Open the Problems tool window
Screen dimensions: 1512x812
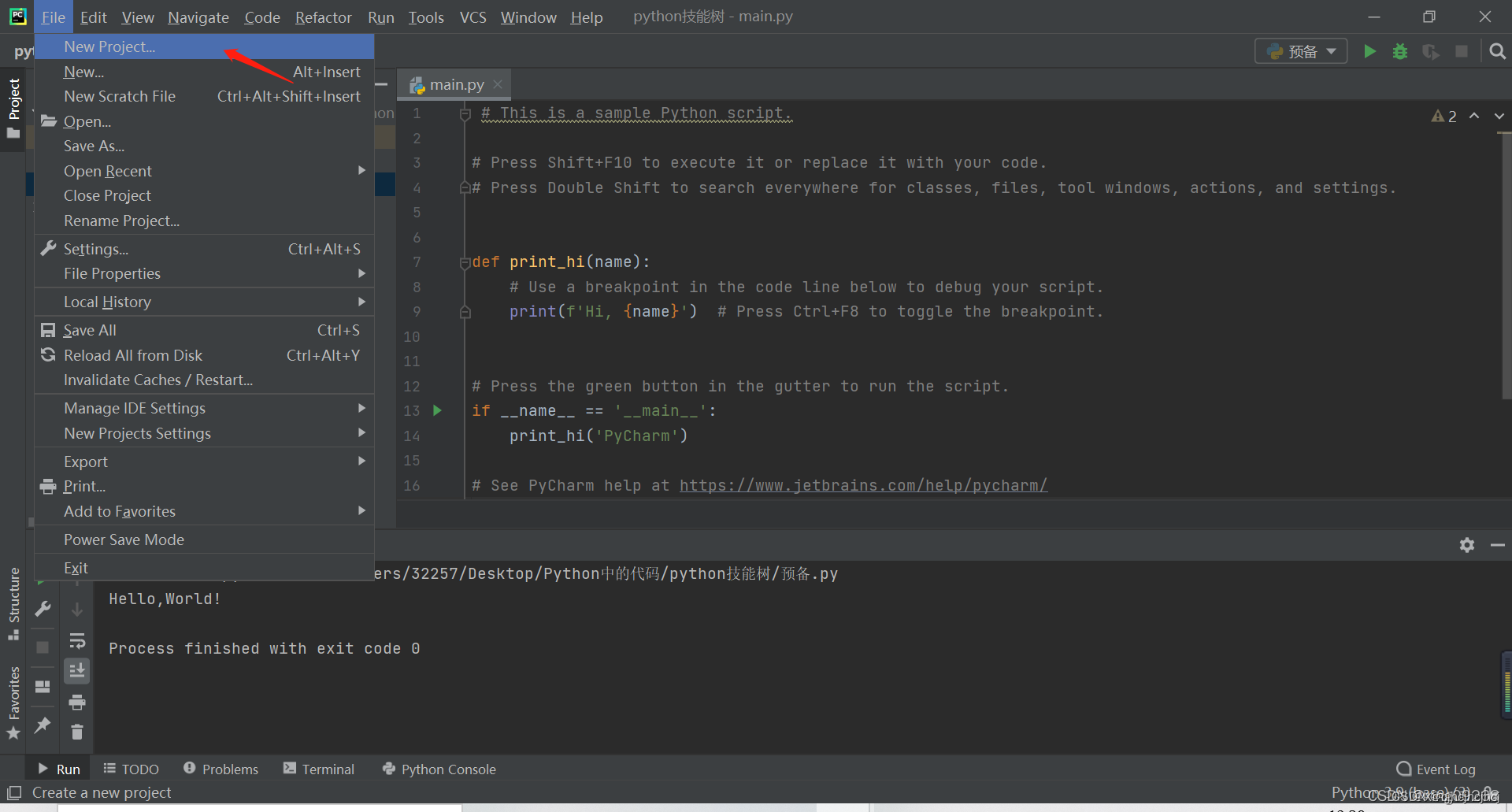pyautogui.click(x=220, y=769)
